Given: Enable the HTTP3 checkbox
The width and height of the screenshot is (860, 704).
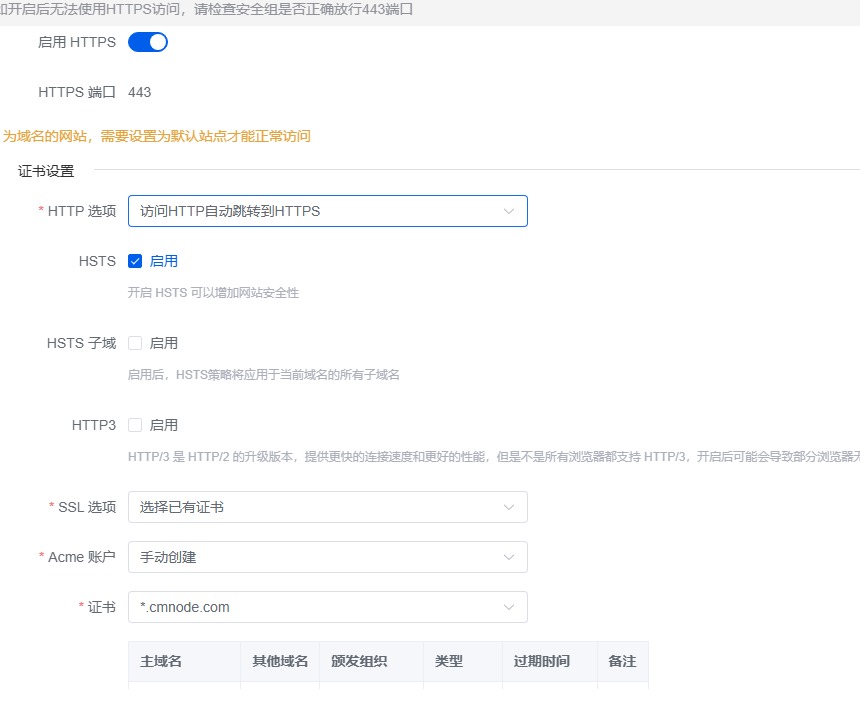Looking at the screenshot, I should click(135, 425).
